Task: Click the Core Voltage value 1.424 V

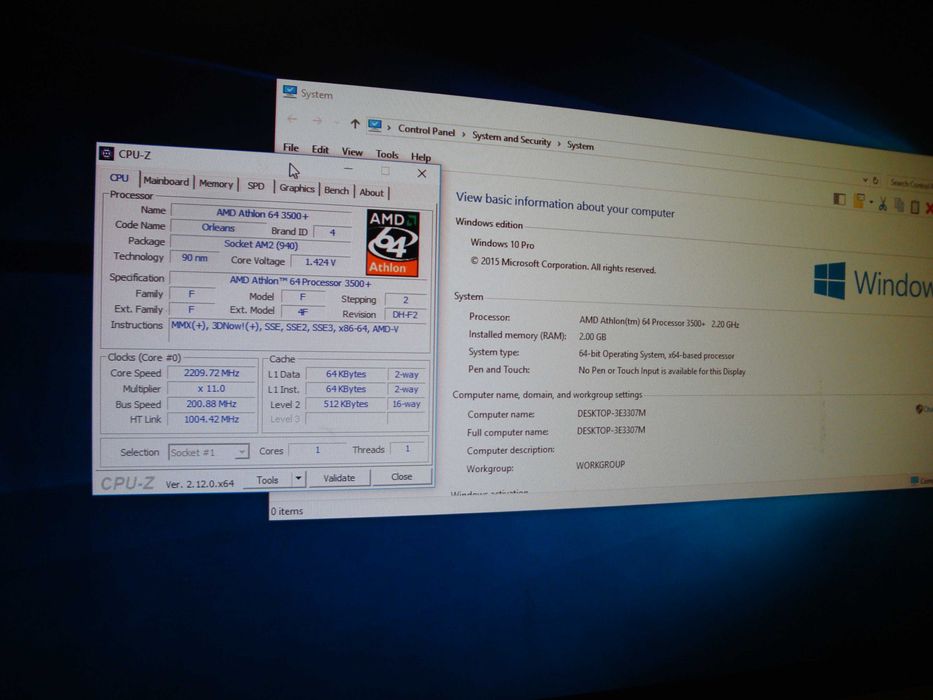Action: tap(320, 262)
